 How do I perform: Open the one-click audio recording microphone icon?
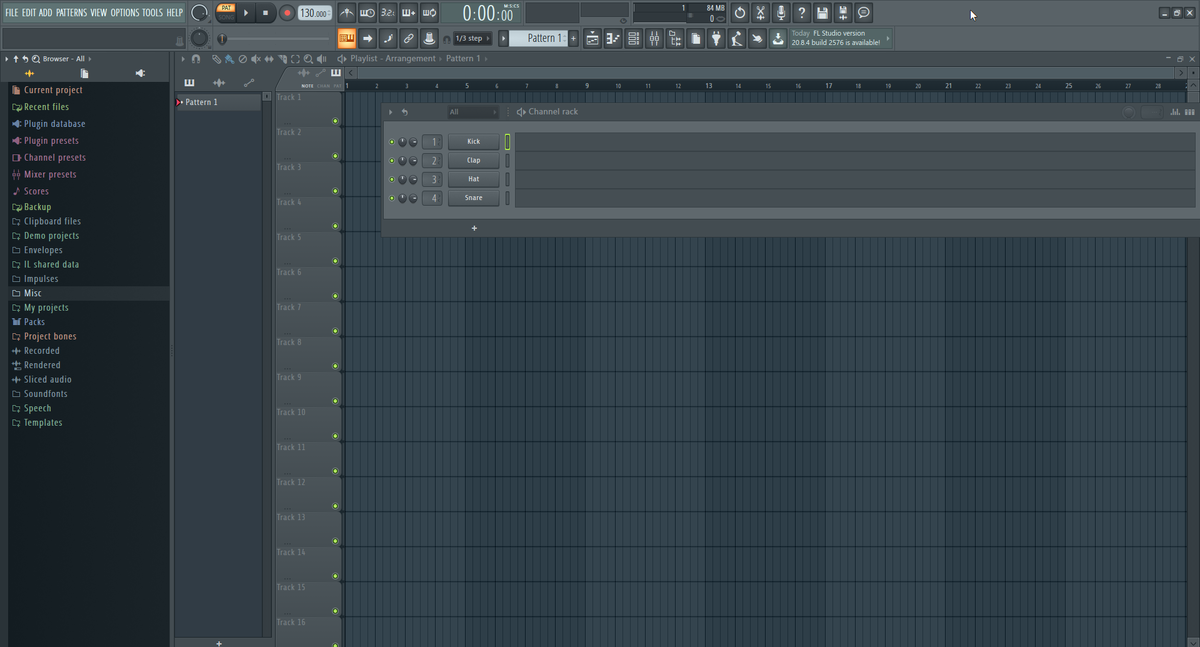pyautogui.click(x=781, y=13)
